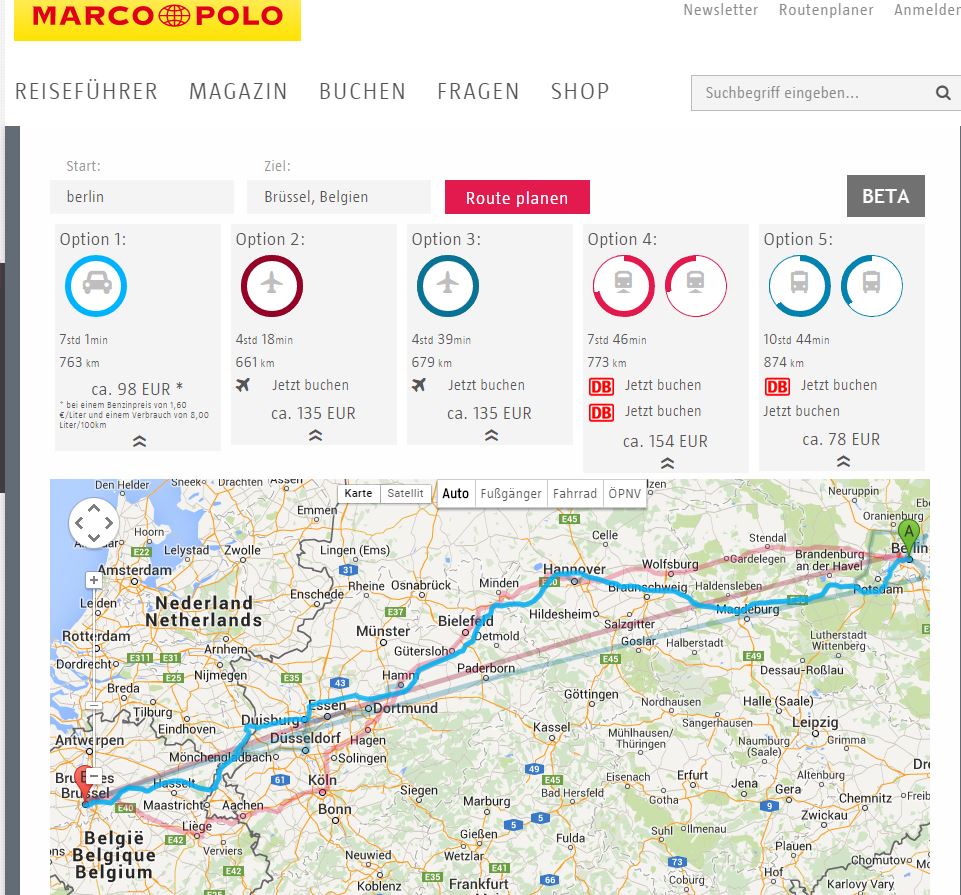Switch map to Satellit view
This screenshot has height=895, width=961.
pos(405,493)
